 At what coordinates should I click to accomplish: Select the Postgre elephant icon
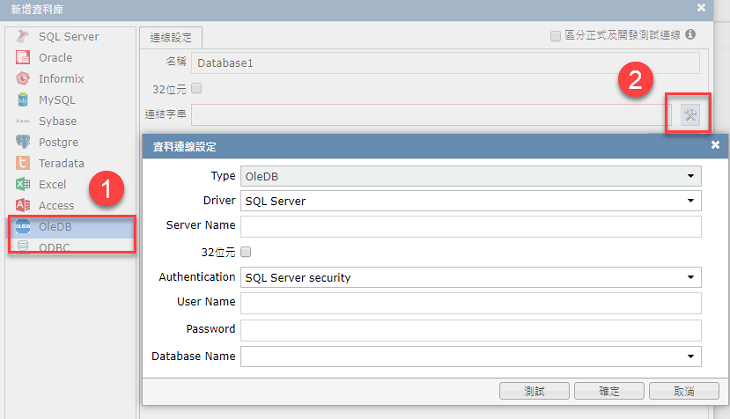coord(22,142)
